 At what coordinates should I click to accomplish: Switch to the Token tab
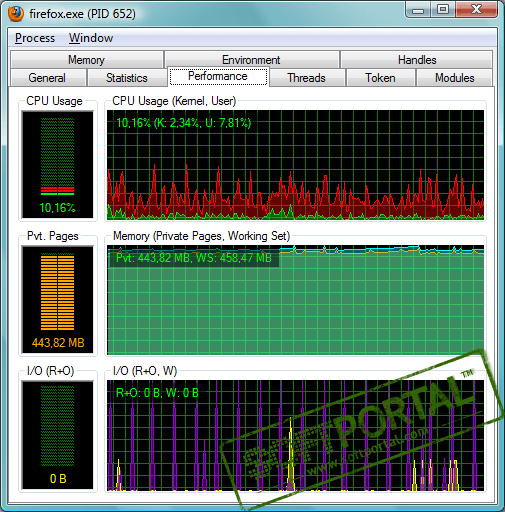pyautogui.click(x=380, y=78)
